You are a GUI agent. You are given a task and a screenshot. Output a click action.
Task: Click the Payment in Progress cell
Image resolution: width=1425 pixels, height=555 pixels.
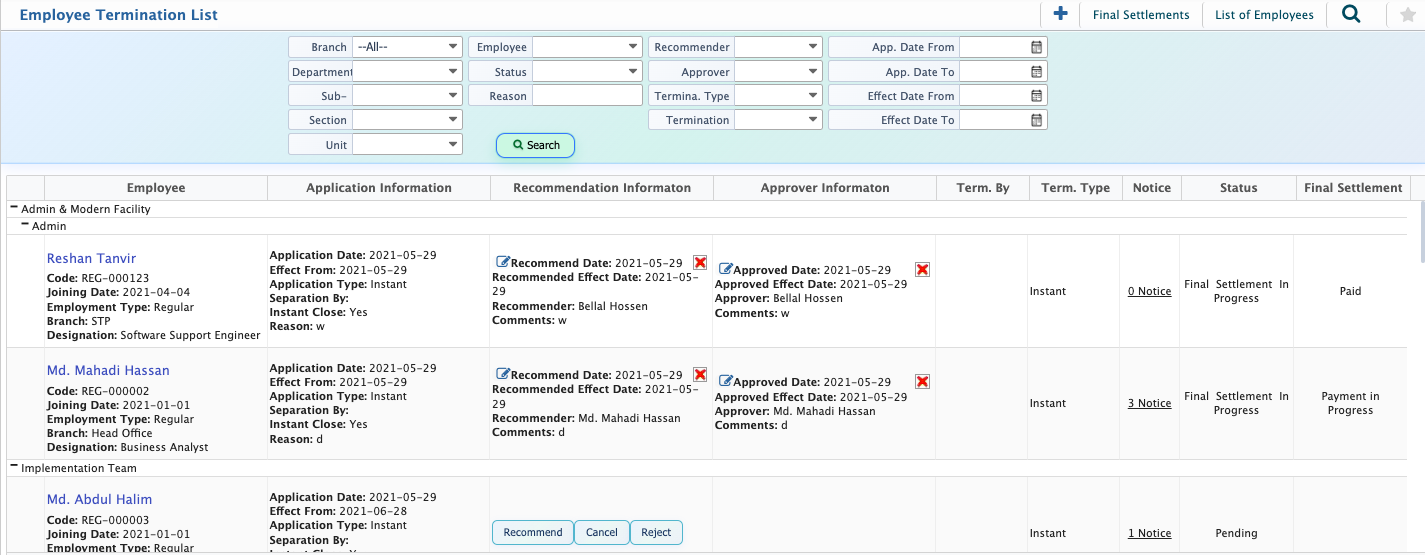click(x=1351, y=403)
